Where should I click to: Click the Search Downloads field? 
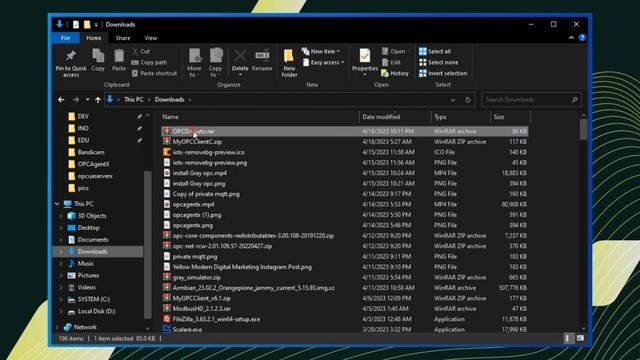(531, 100)
